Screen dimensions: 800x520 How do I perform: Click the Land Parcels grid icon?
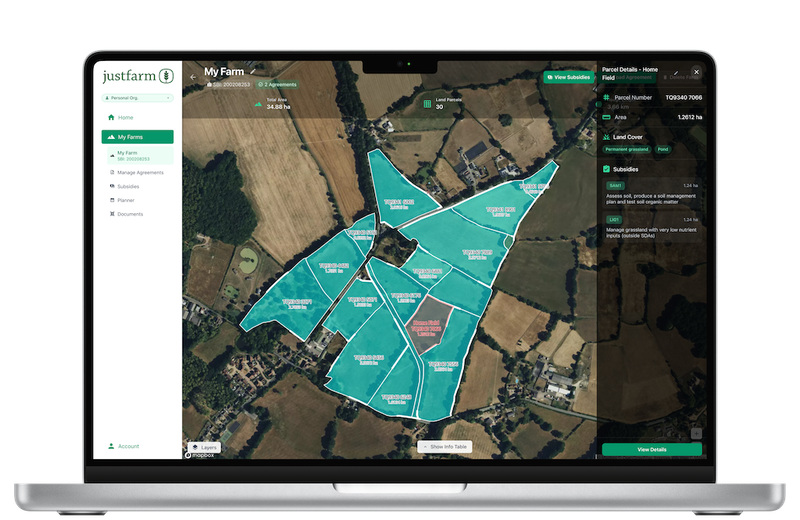(x=427, y=102)
